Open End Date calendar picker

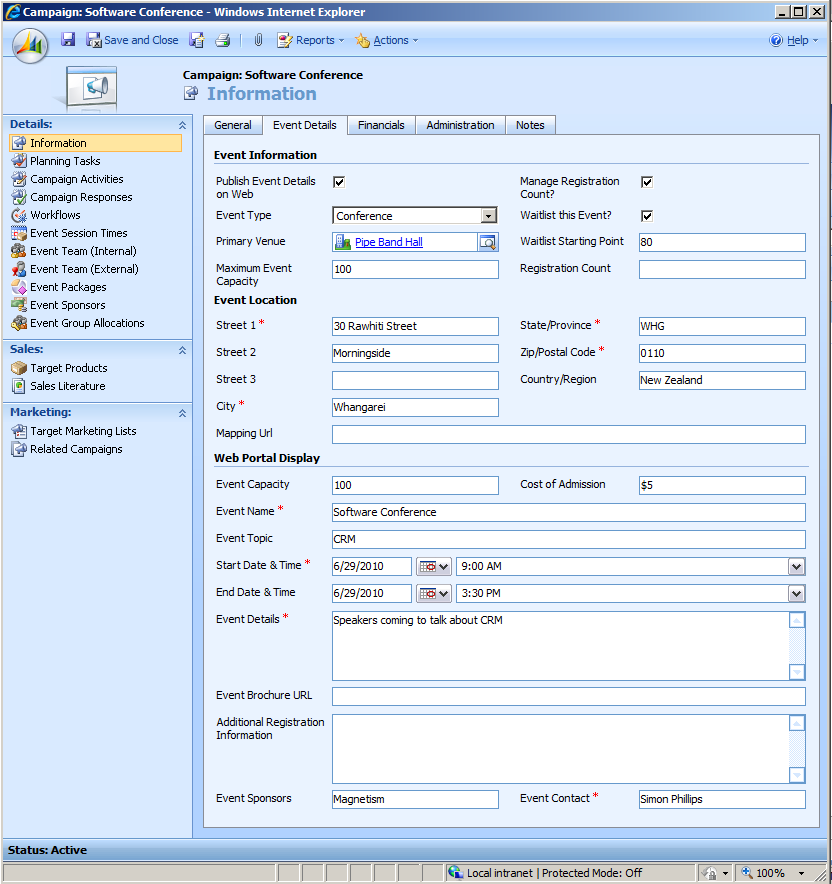coord(433,593)
